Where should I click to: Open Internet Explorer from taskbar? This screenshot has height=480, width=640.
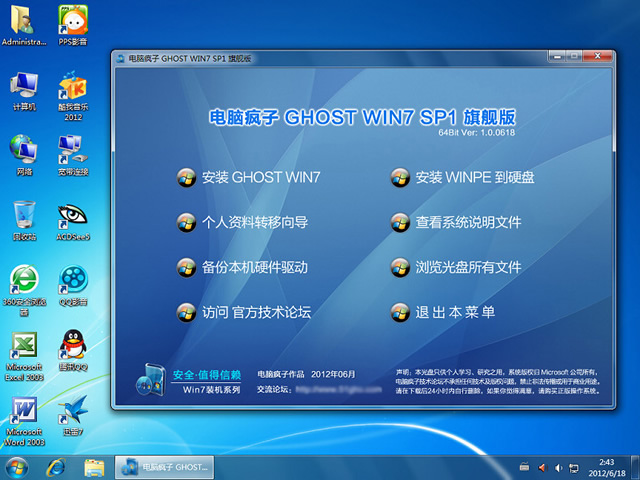56,468
